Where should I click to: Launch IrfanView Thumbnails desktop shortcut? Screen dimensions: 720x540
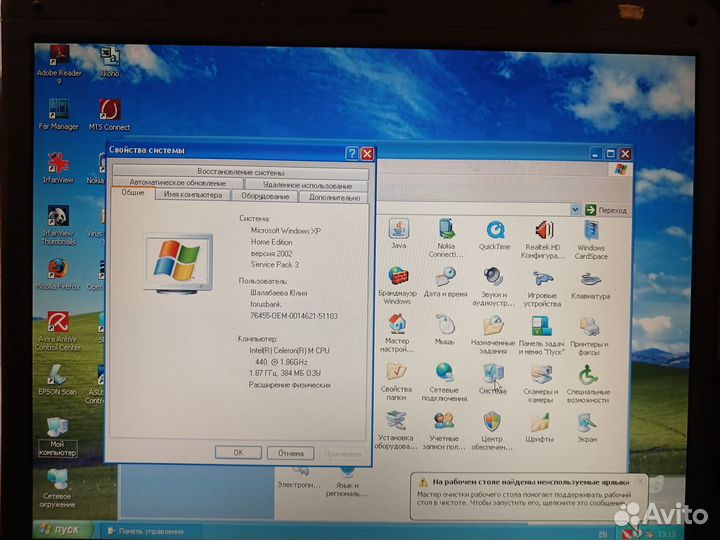click(58, 225)
